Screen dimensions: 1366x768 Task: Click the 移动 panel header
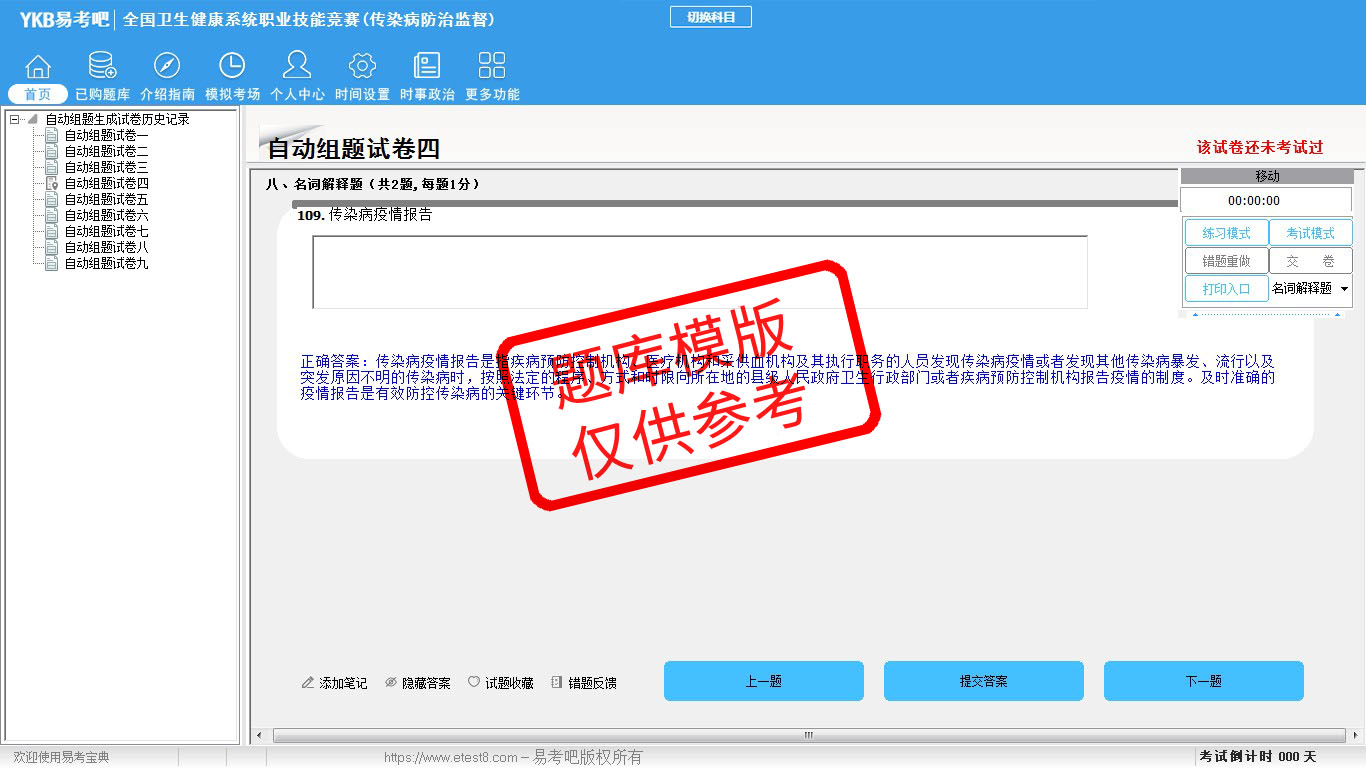coord(1266,176)
